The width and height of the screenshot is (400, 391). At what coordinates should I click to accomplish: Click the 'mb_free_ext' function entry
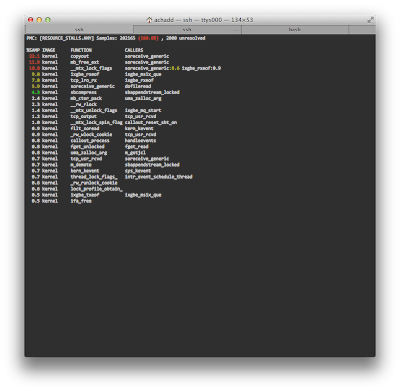[x=85, y=62]
